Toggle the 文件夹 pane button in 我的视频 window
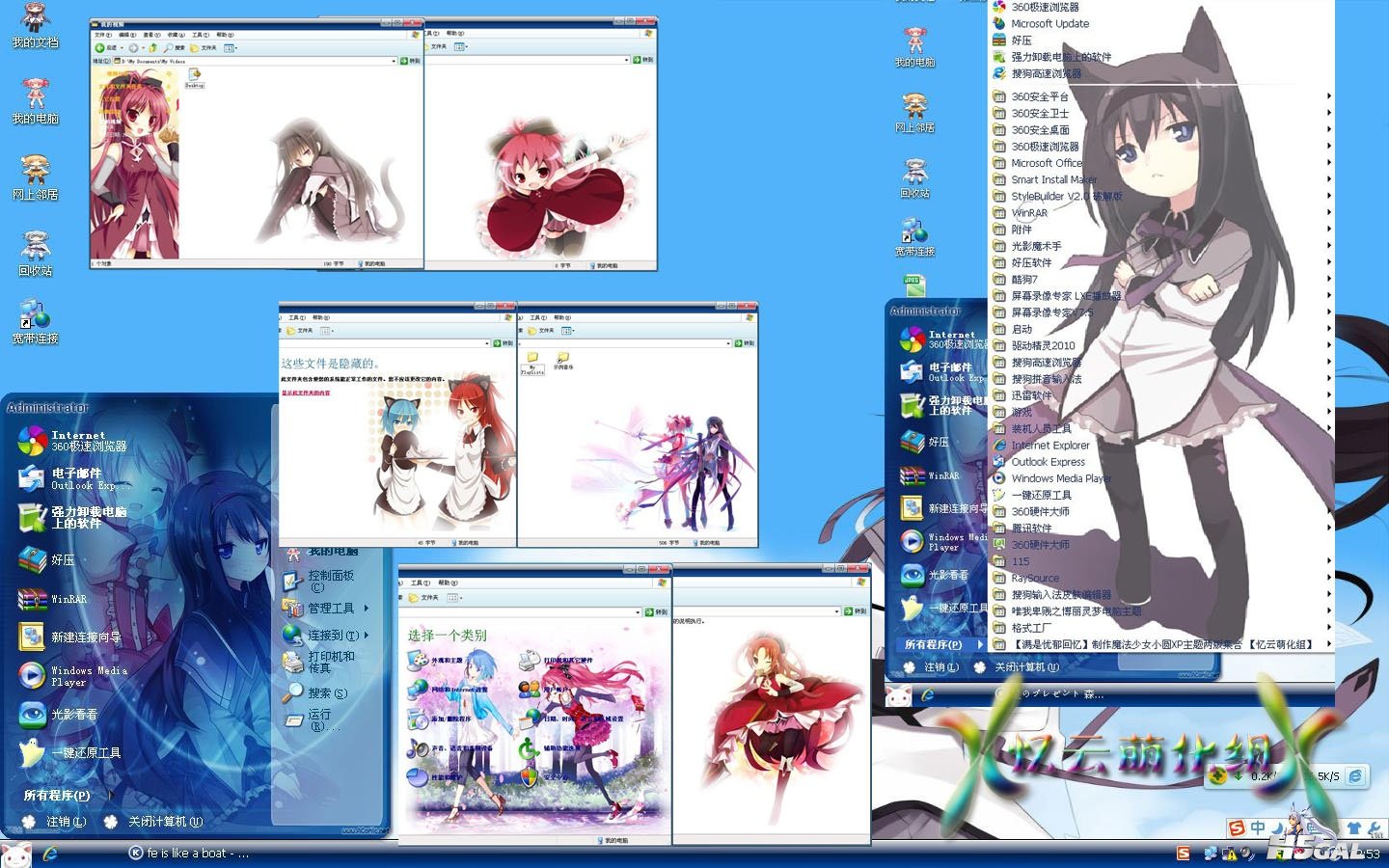This screenshot has width=1389, height=868. (204, 47)
